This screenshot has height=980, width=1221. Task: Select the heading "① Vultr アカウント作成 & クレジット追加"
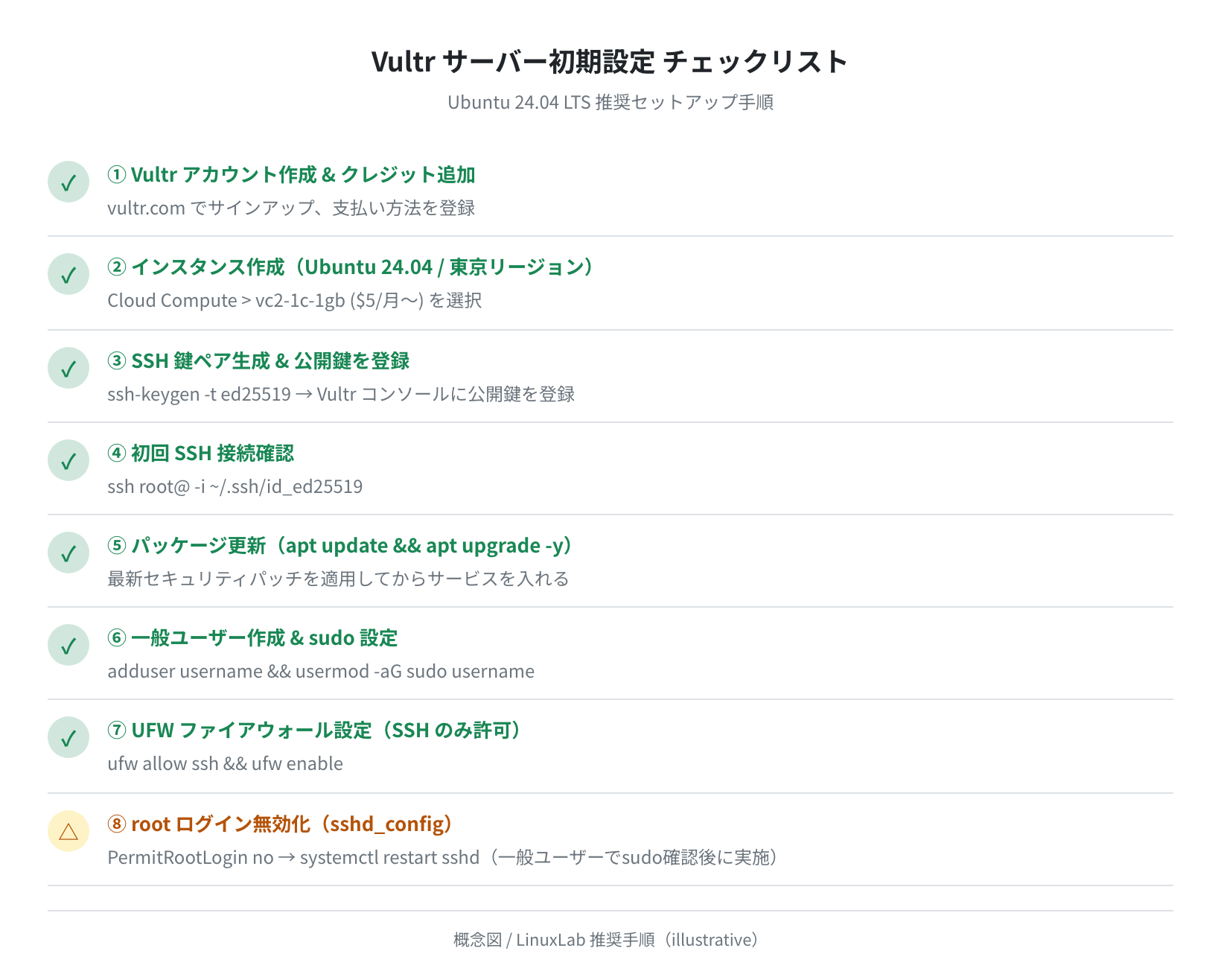(291, 174)
